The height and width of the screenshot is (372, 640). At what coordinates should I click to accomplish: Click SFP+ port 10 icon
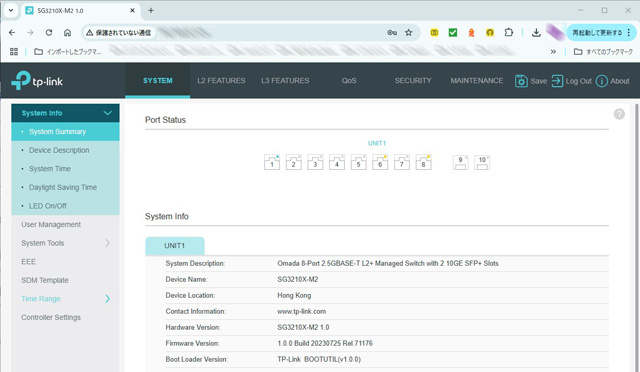point(482,163)
